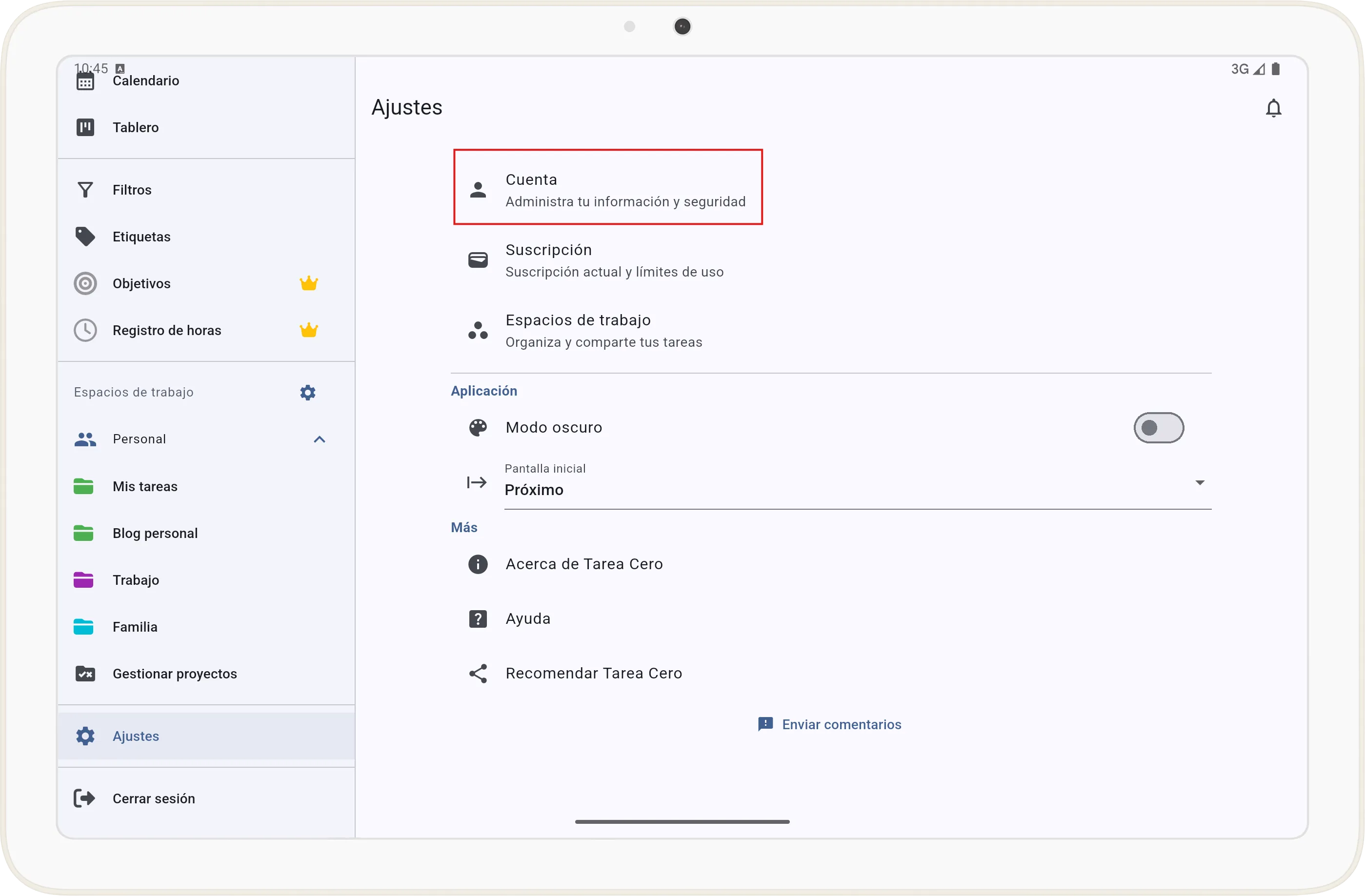Select Calendario in the sidebar
The image size is (1365, 896).
145,81
